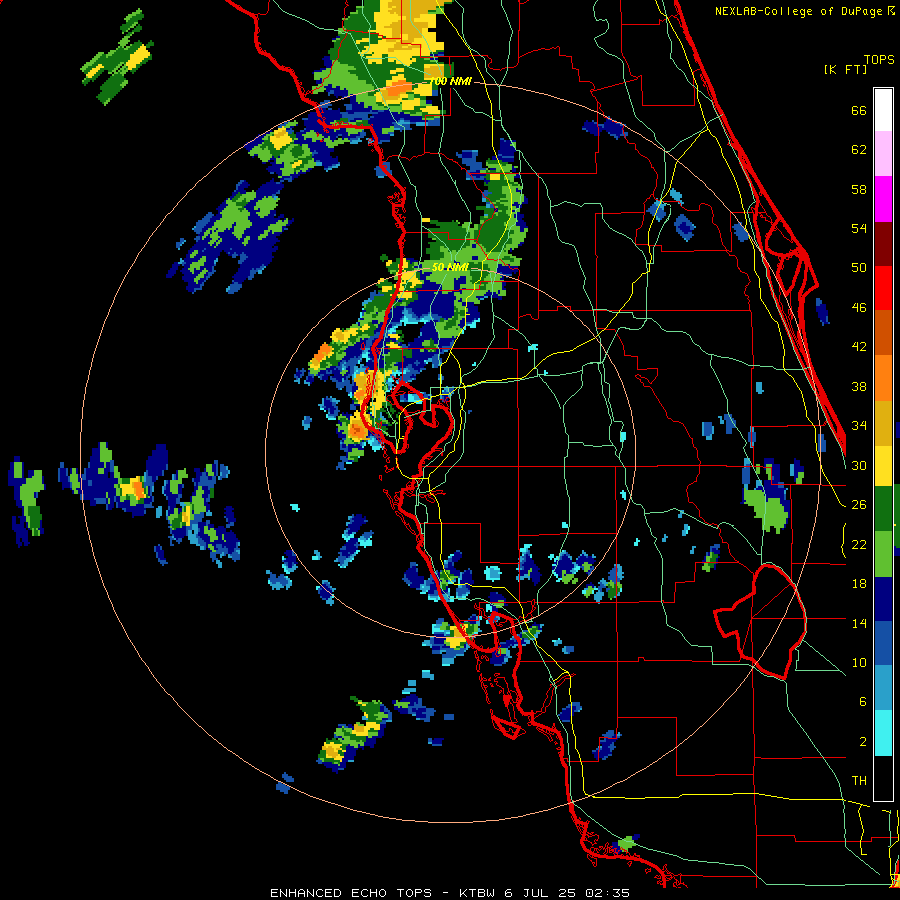The width and height of the screenshot is (900, 900).
Task: Select the magenta legend swatch
Action: point(883,199)
